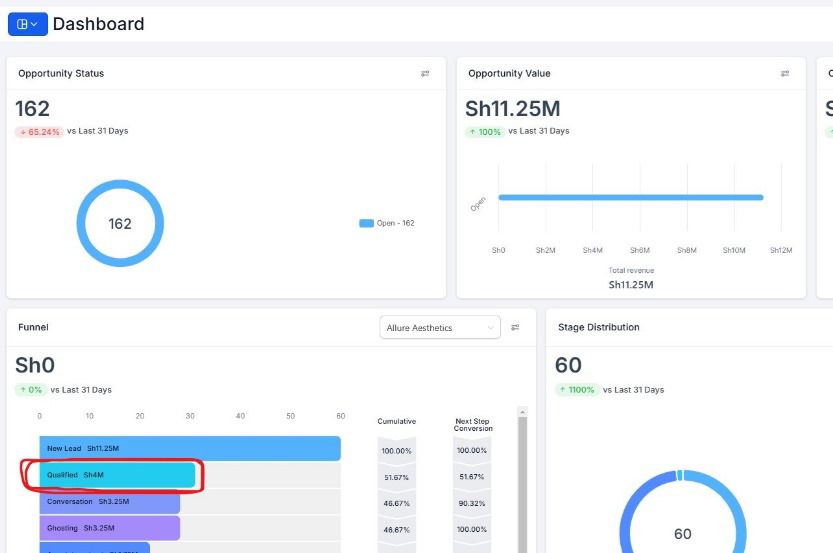The width and height of the screenshot is (833, 553).
Task: Click the 1100% badge in Stage Distribution
Action: click(577, 390)
